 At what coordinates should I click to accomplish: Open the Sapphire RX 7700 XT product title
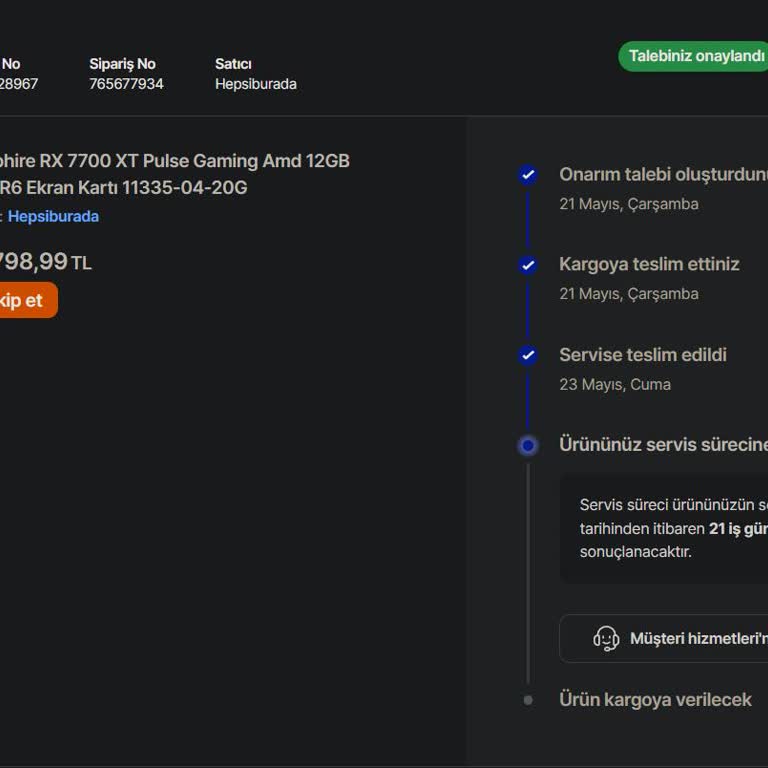coord(175,174)
